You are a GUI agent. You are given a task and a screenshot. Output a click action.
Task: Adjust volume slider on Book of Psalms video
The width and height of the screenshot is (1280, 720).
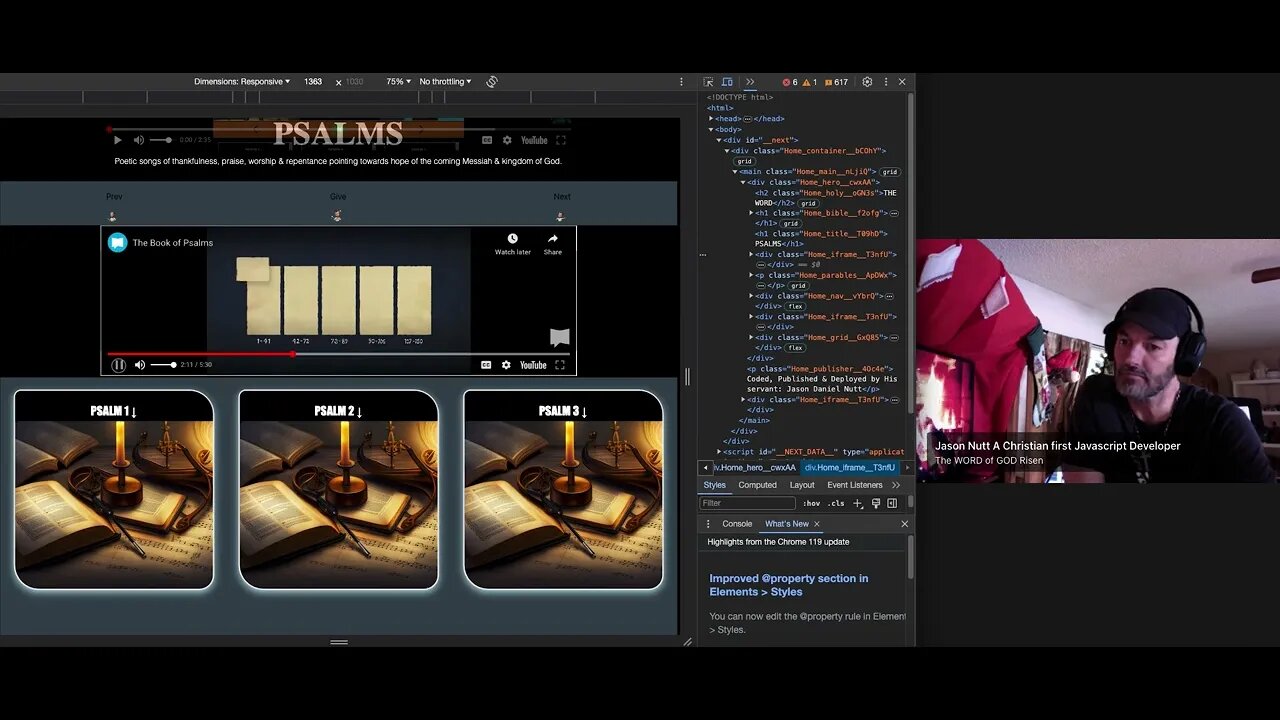point(163,365)
